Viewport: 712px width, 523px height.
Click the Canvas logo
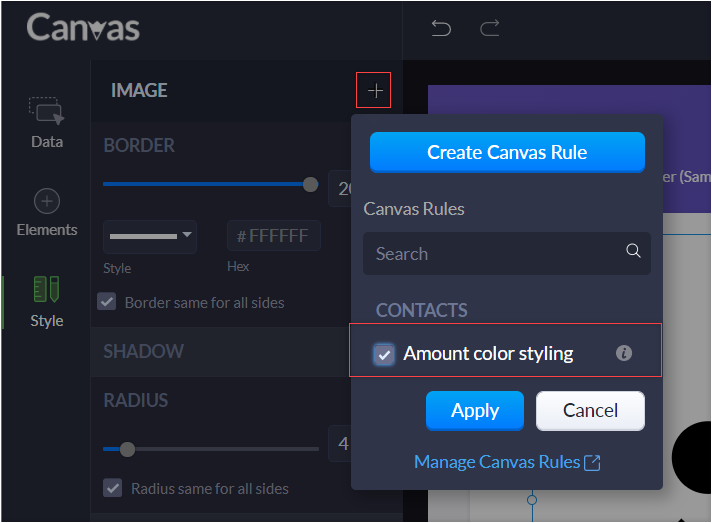coord(83,27)
